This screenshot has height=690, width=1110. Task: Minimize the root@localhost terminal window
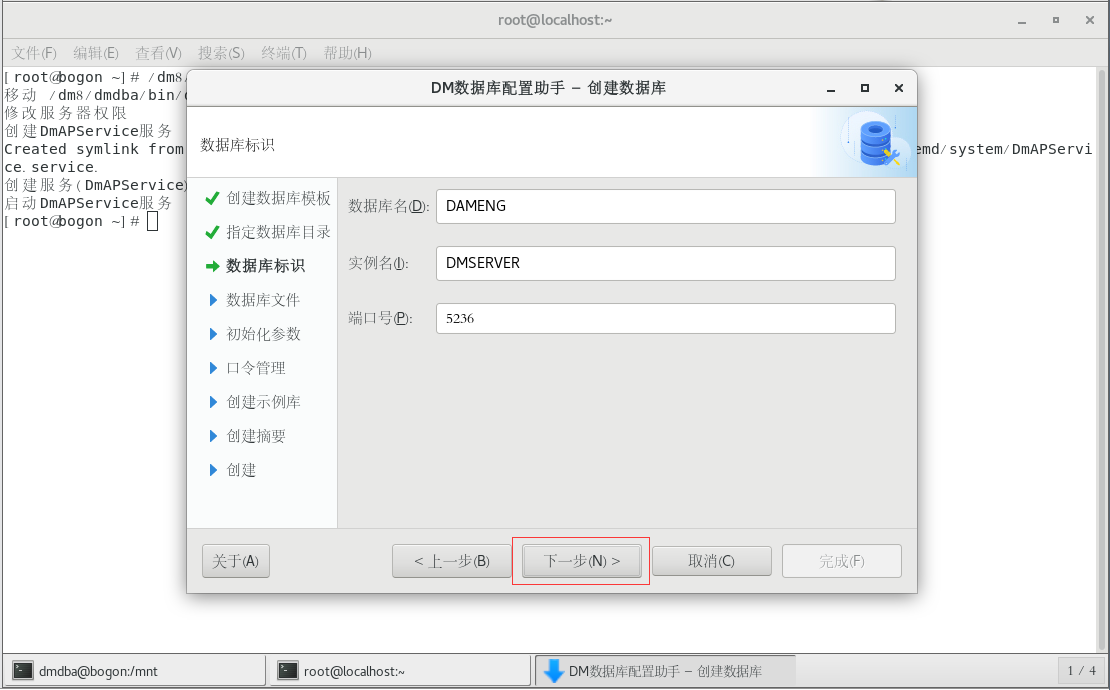[1022, 21]
